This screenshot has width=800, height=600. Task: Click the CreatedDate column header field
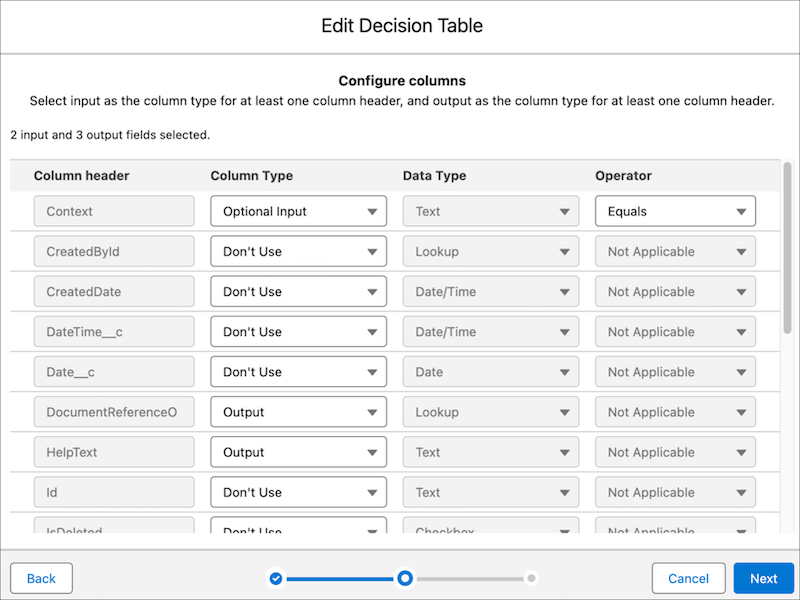click(x=114, y=291)
